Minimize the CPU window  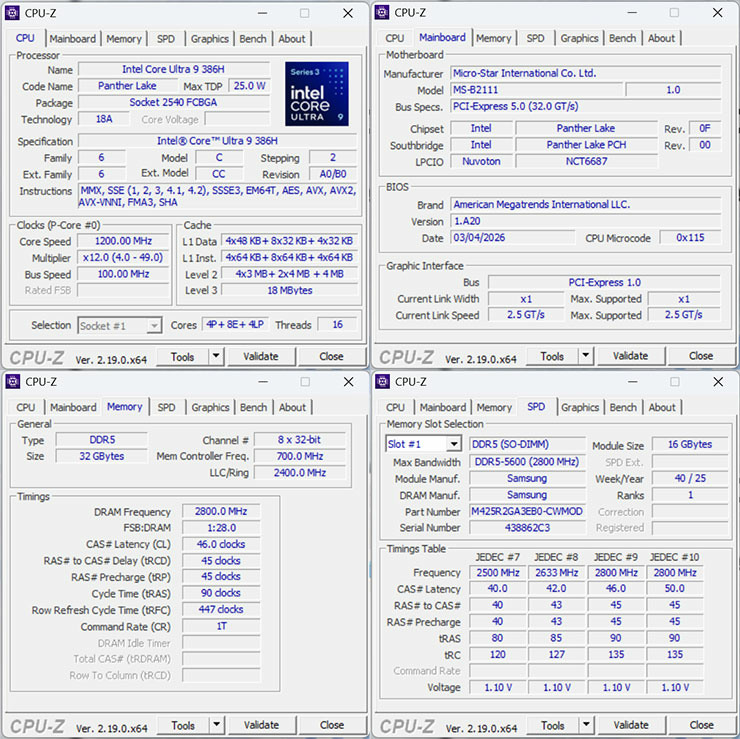click(263, 13)
